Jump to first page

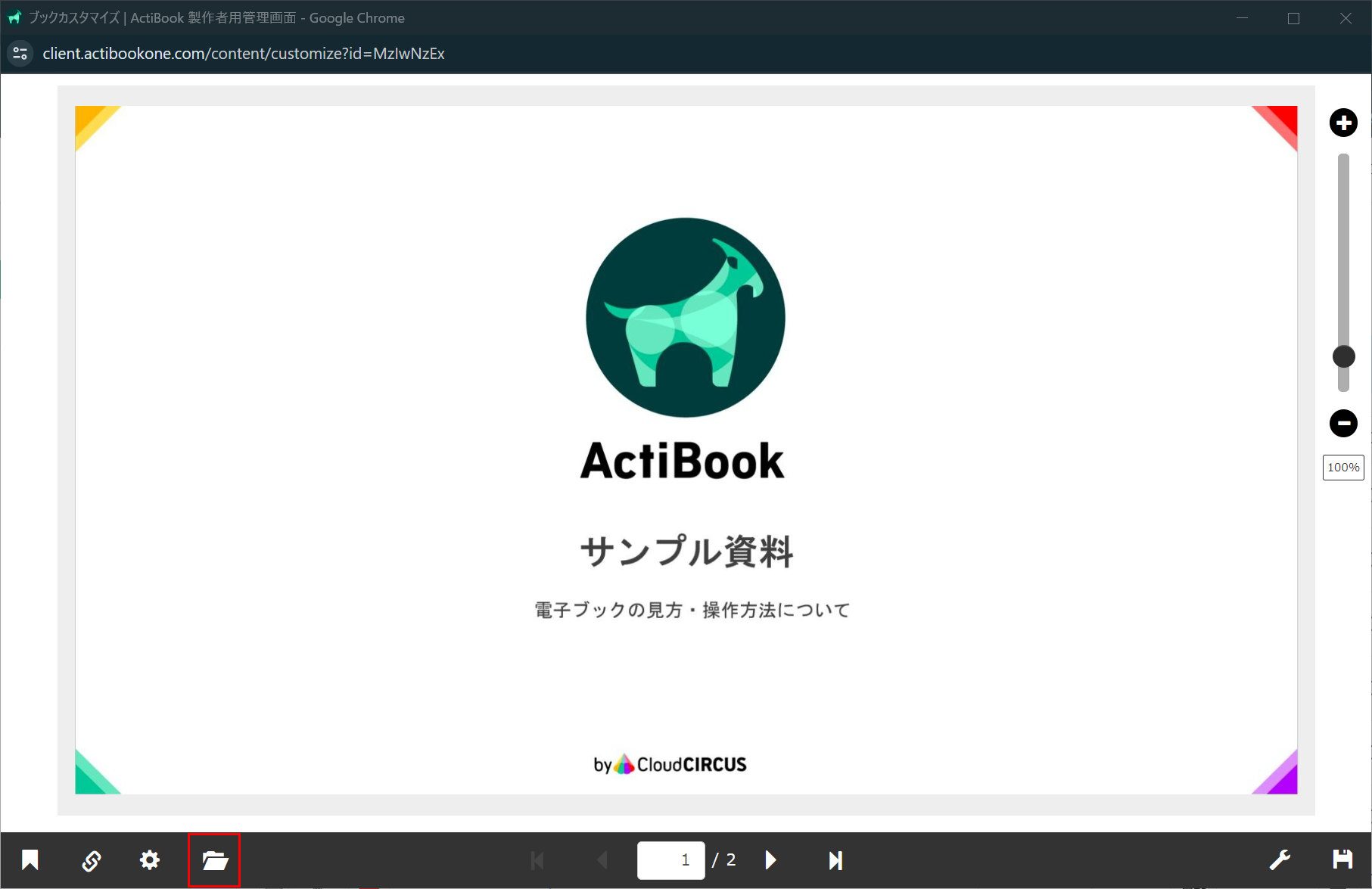tap(537, 860)
